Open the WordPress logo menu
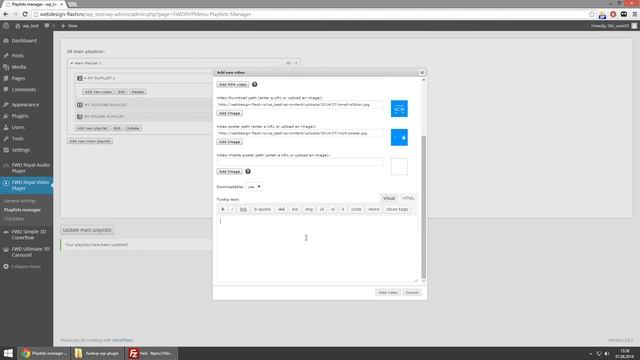640x360 pixels. pyautogui.click(x=6, y=26)
